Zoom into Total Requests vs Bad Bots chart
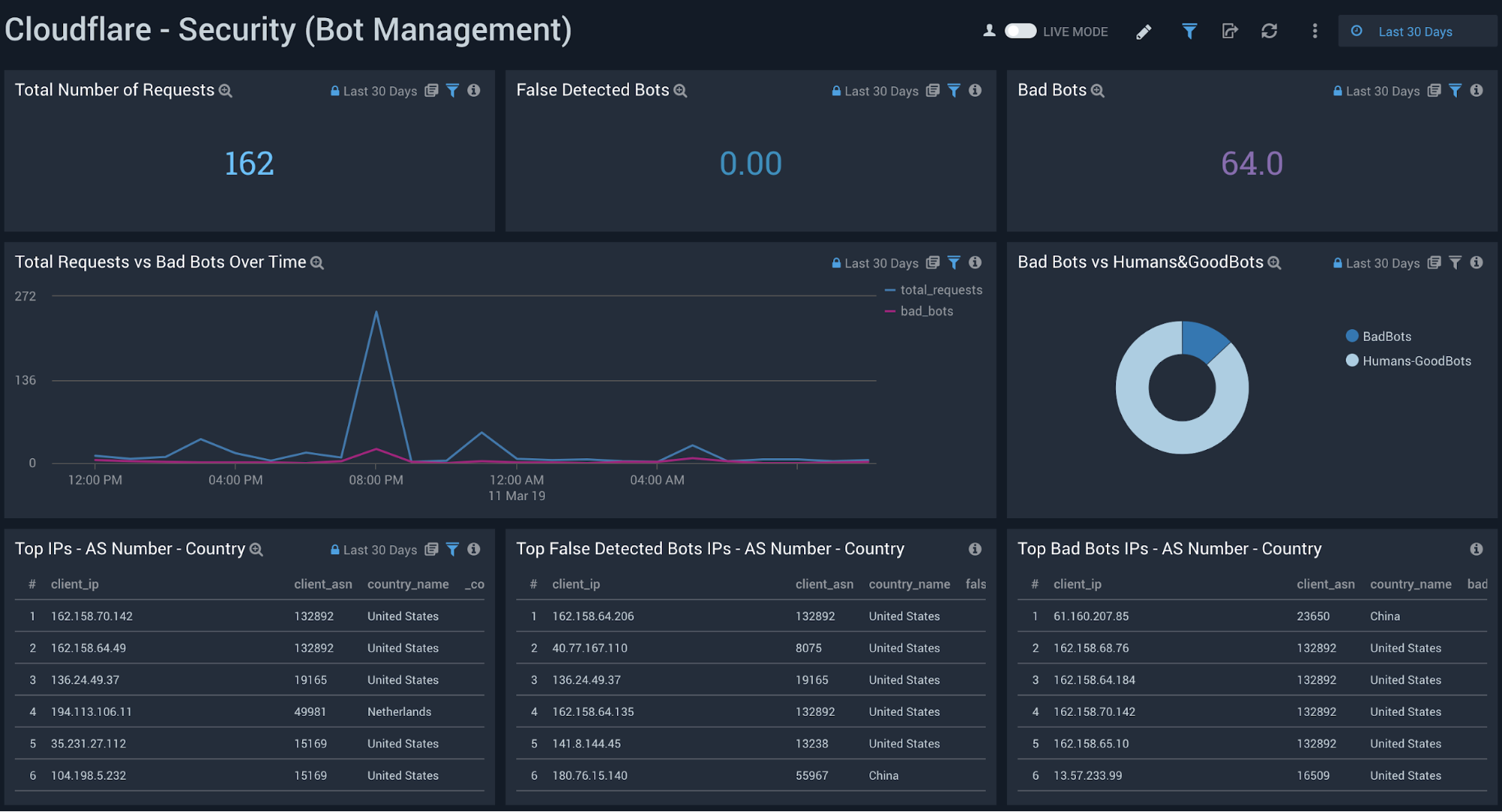1502x812 pixels. point(317,262)
